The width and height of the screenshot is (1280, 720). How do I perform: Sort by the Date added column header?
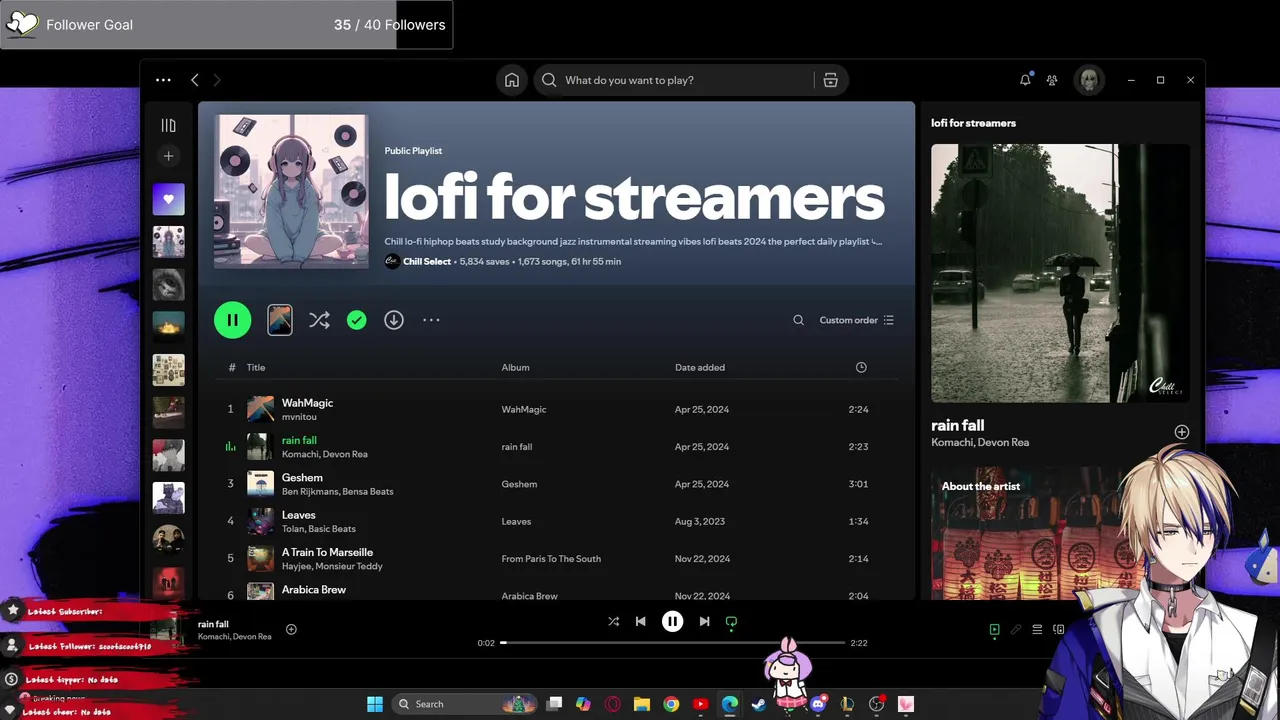(x=700, y=367)
